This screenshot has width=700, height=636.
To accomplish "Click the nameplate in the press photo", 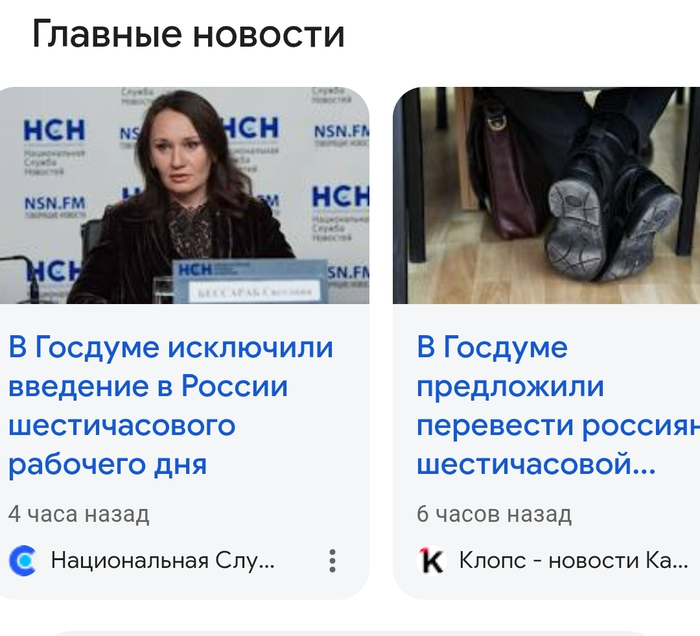I will point(250,282).
